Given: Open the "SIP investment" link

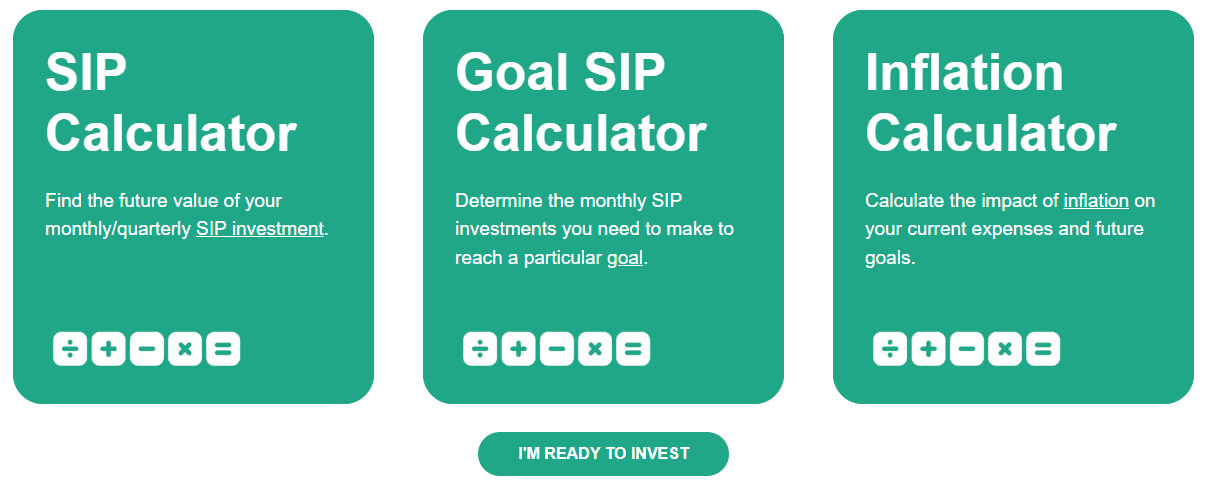Looking at the screenshot, I should tap(260, 229).
